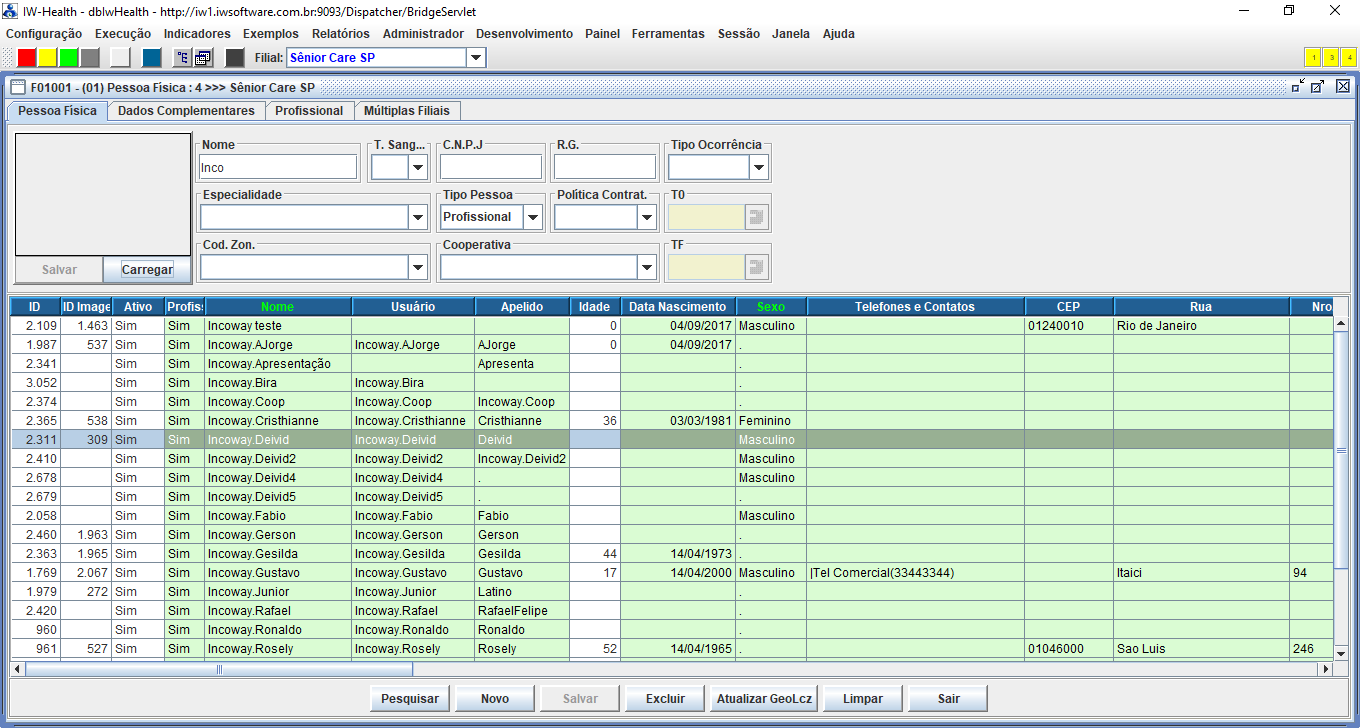Click the cascading windows toolbar icon

click(x=203, y=58)
